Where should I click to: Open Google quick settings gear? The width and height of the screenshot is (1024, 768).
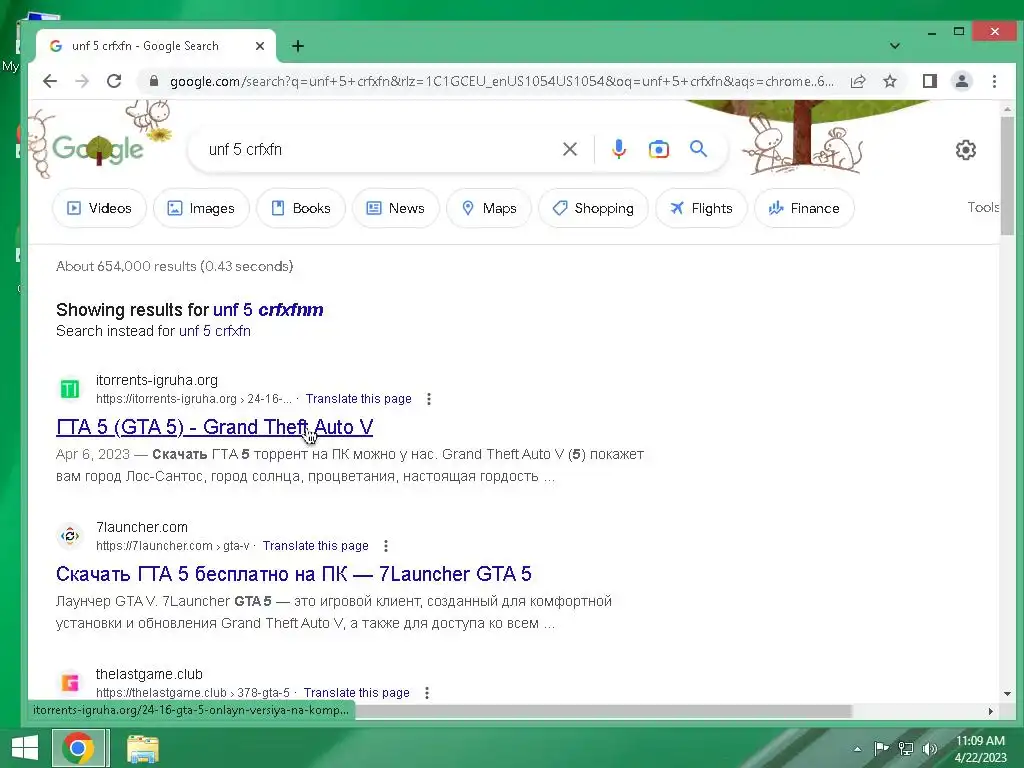coord(965,150)
